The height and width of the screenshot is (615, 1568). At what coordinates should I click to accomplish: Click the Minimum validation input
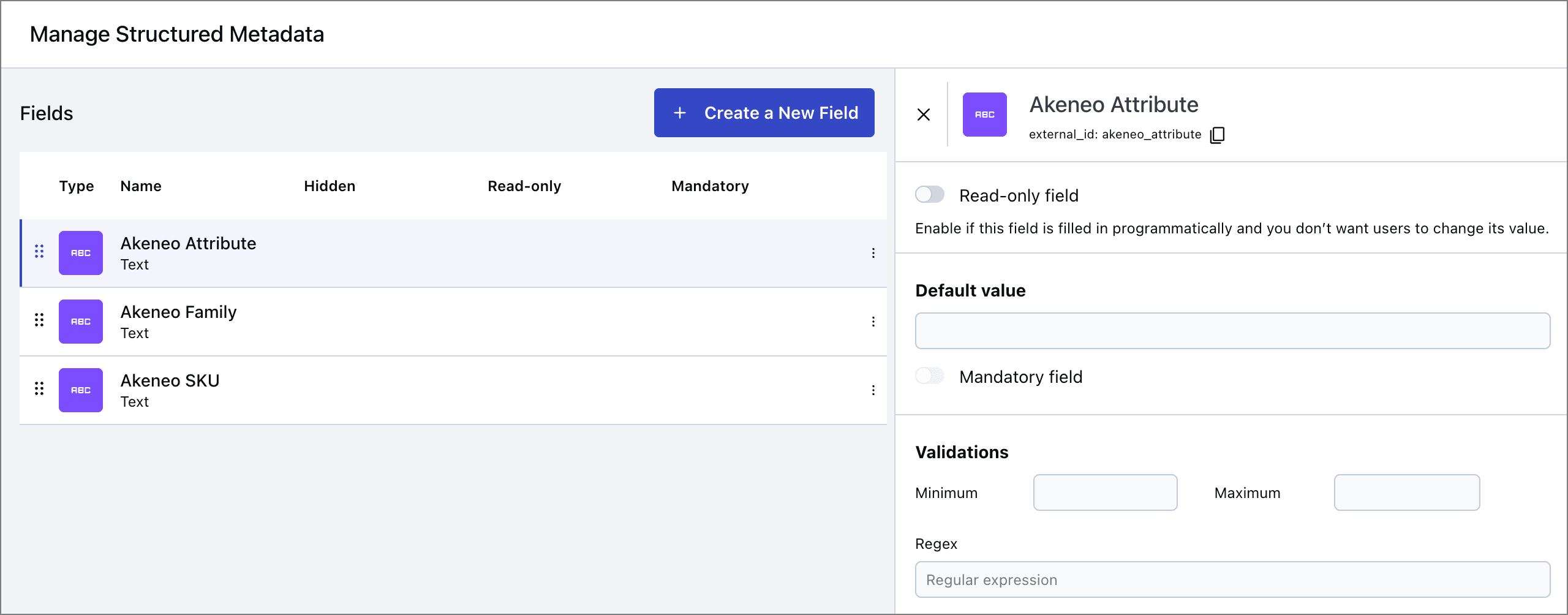click(1105, 492)
